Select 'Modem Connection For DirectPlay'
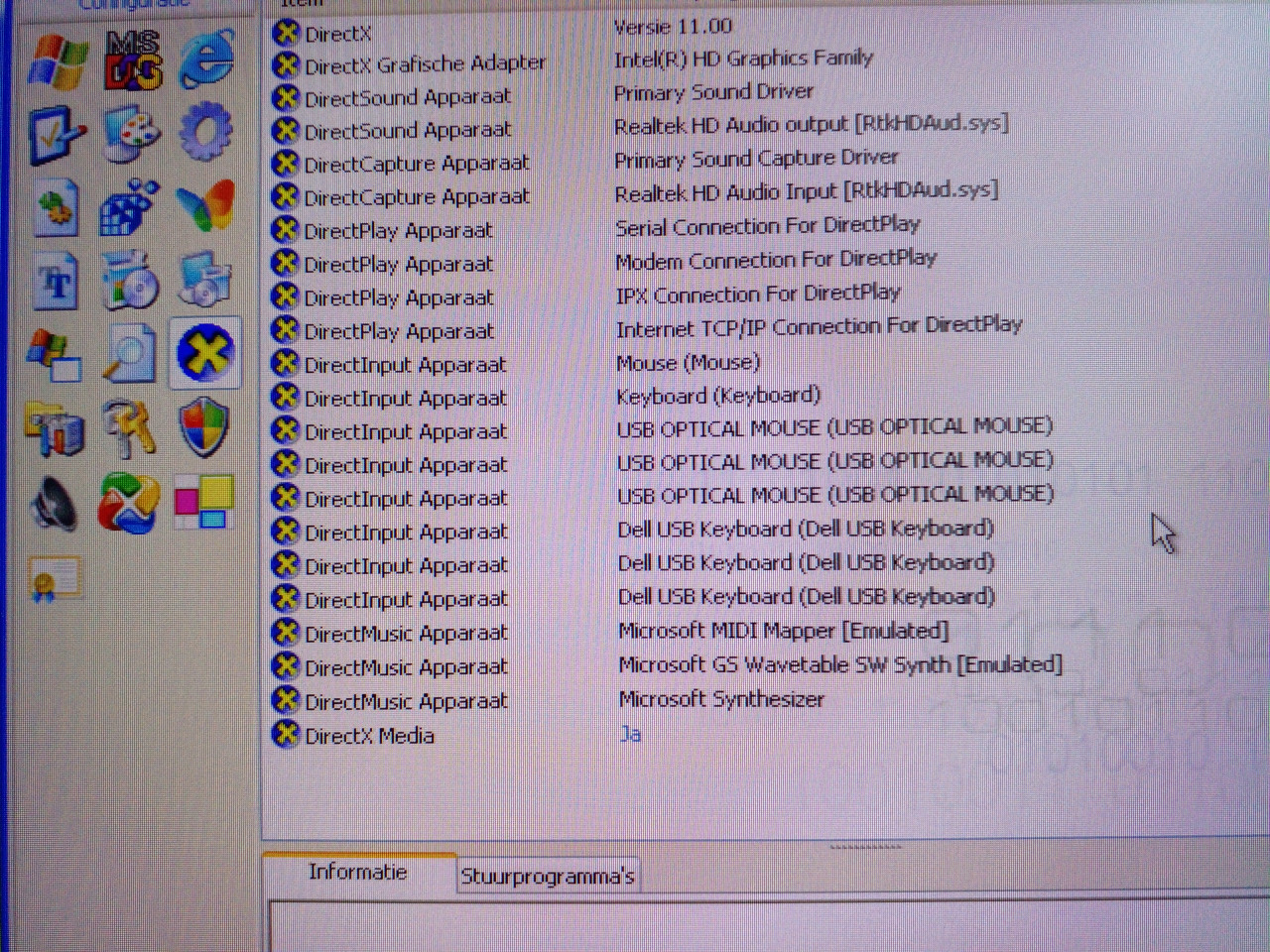The height and width of the screenshot is (952, 1270). [x=776, y=260]
